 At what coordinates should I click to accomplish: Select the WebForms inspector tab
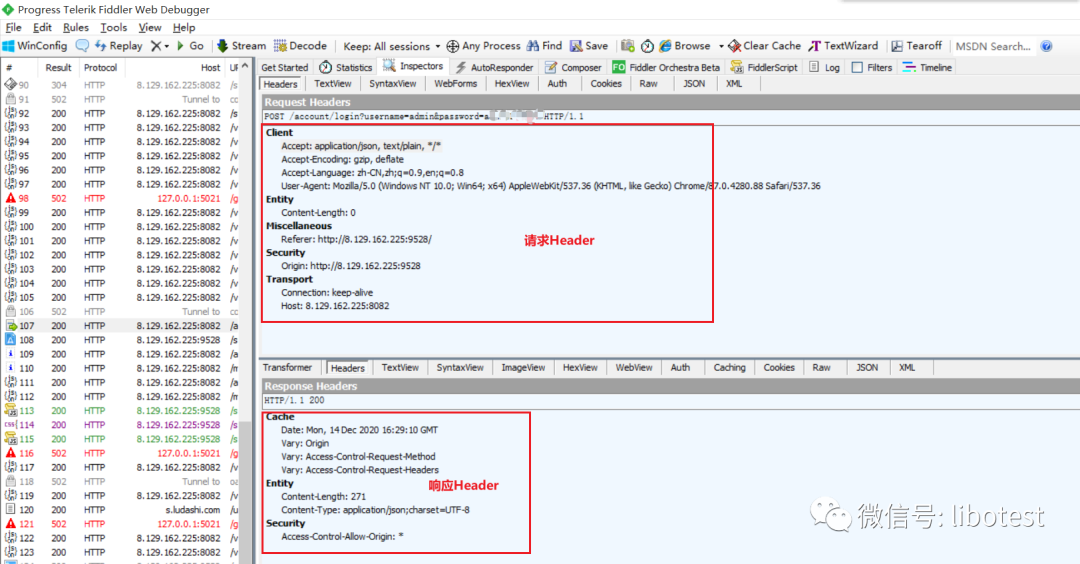[x=455, y=84]
